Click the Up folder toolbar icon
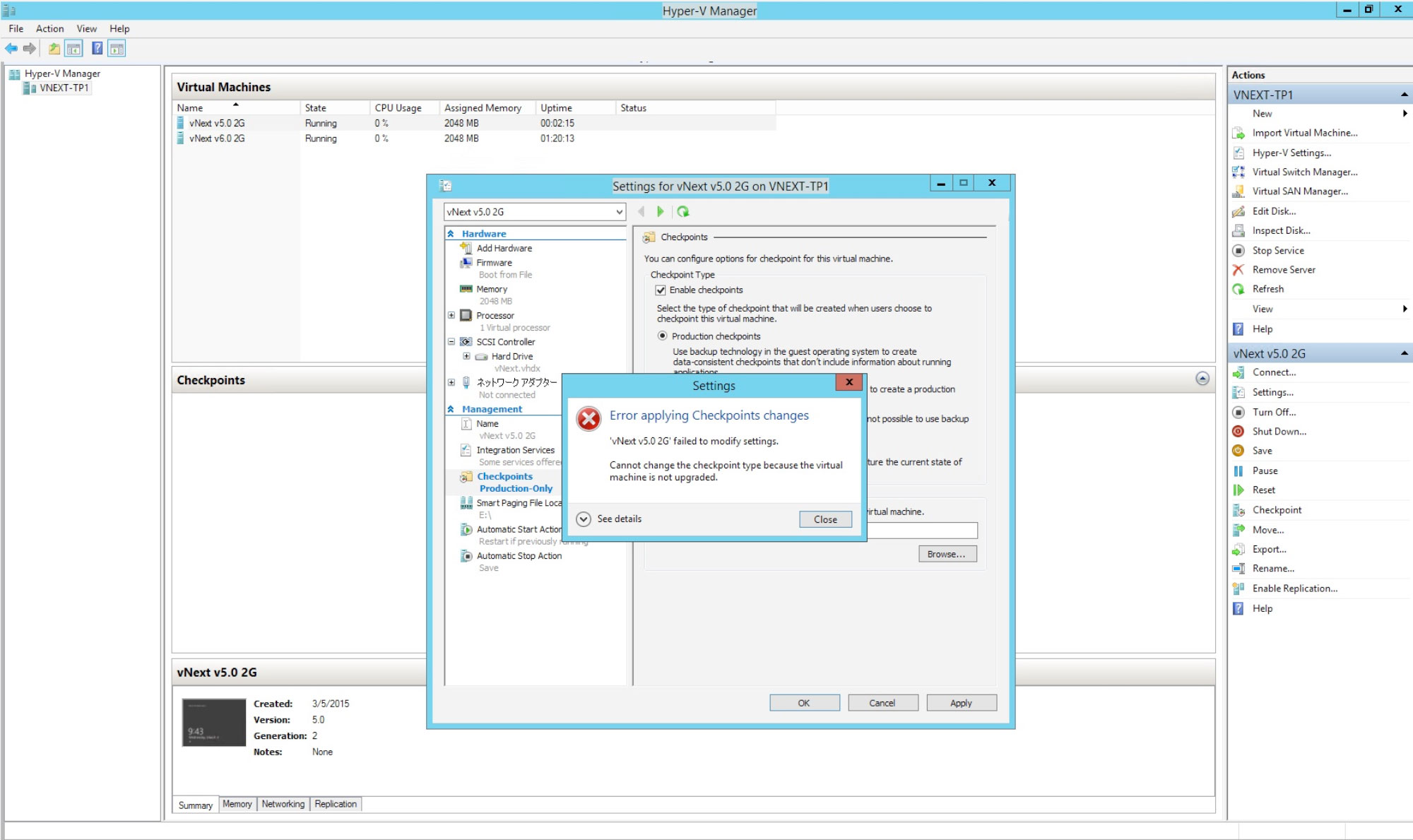 point(54,49)
